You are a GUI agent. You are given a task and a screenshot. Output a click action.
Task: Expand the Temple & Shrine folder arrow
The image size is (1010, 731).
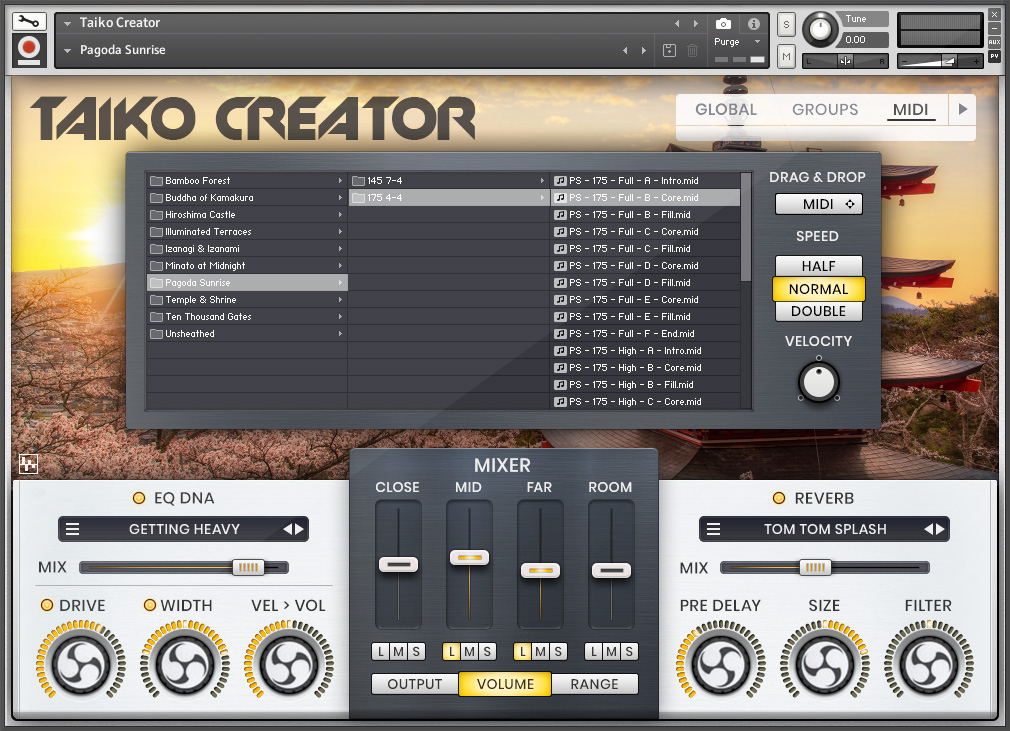pos(340,299)
